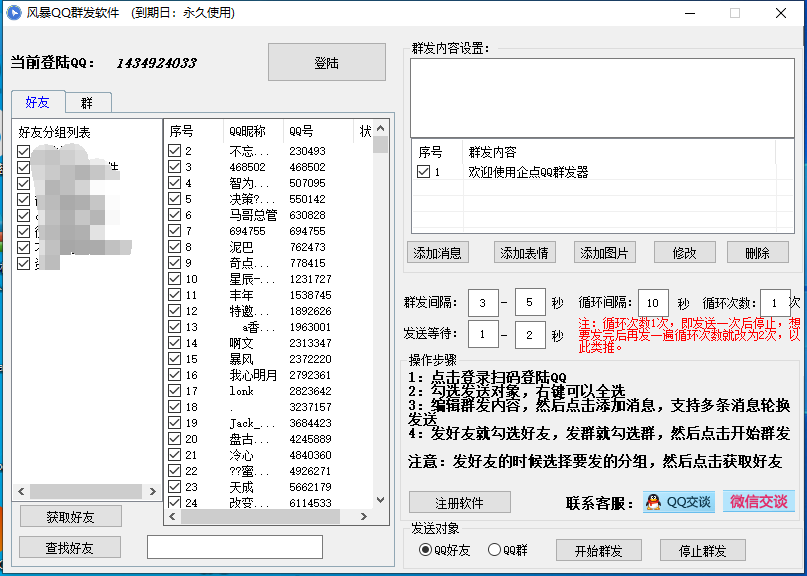Click the friend list scroll down arrow
The width and height of the screenshot is (807, 576).
click(x=380, y=499)
